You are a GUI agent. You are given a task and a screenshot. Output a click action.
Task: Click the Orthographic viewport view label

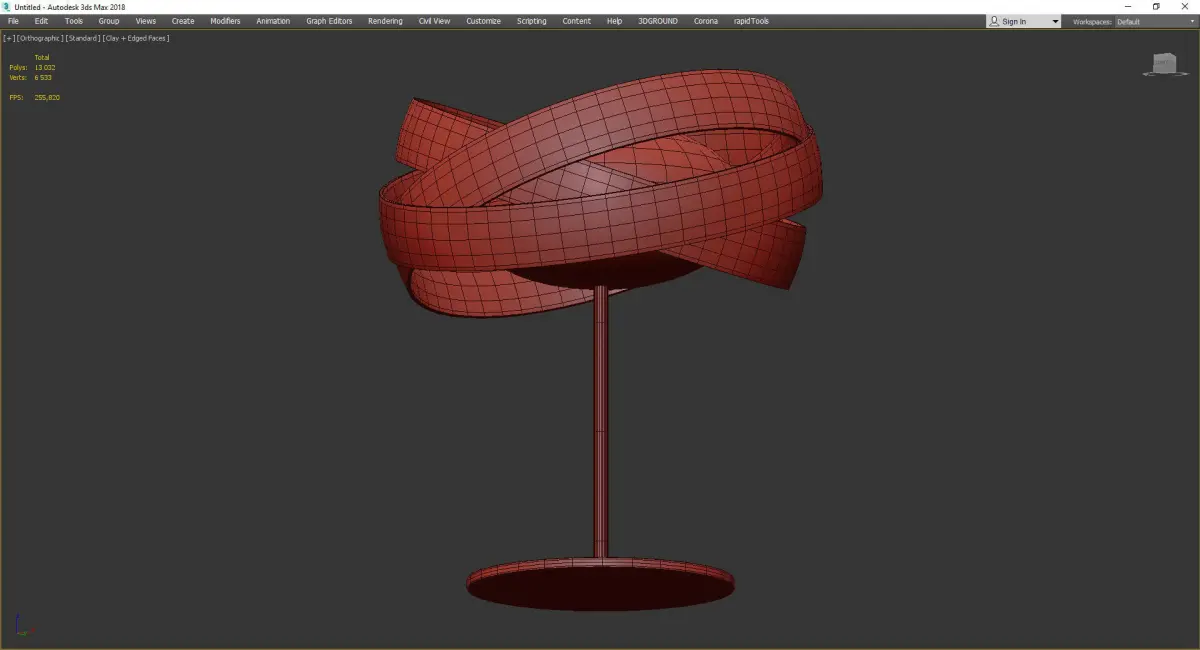coord(40,38)
